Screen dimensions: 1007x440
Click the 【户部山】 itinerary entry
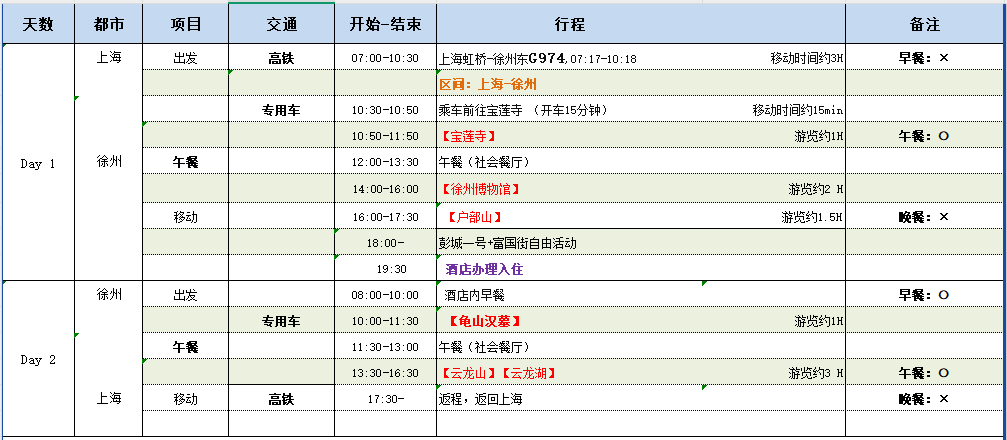640,216
